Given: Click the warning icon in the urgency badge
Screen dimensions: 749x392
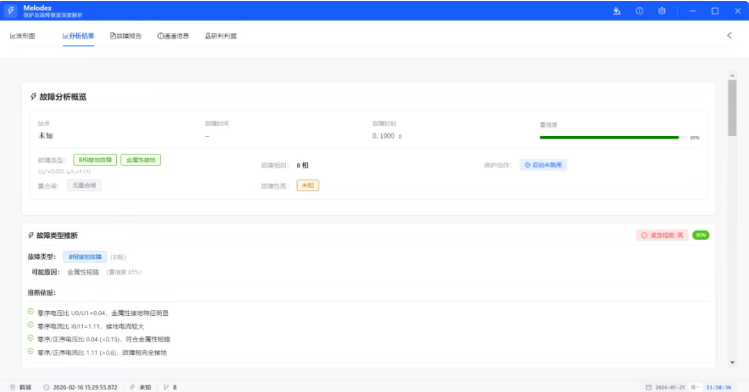Looking at the screenshot, I should [644, 235].
